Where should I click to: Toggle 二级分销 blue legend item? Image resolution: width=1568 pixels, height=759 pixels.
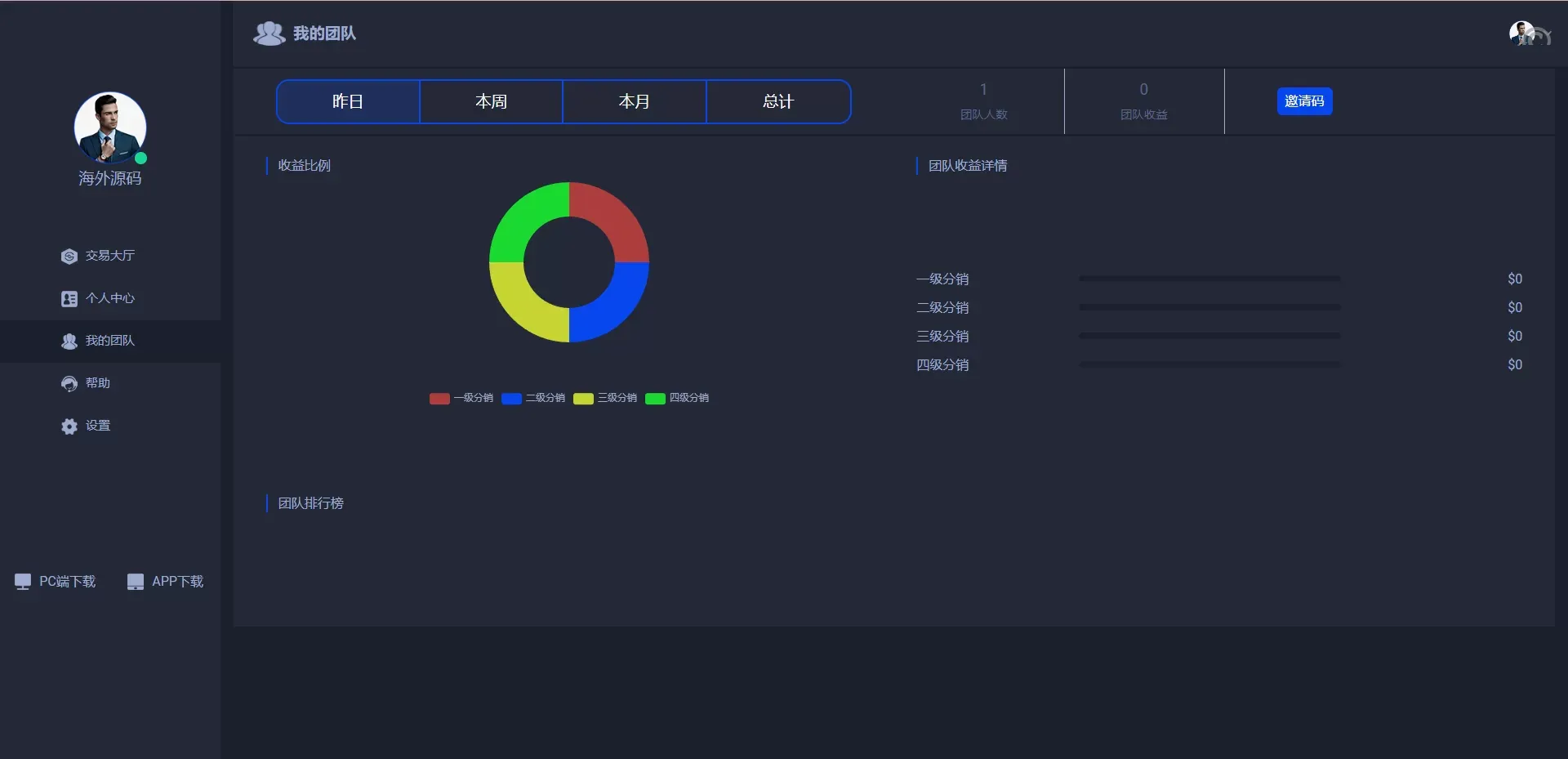pyautogui.click(x=533, y=399)
